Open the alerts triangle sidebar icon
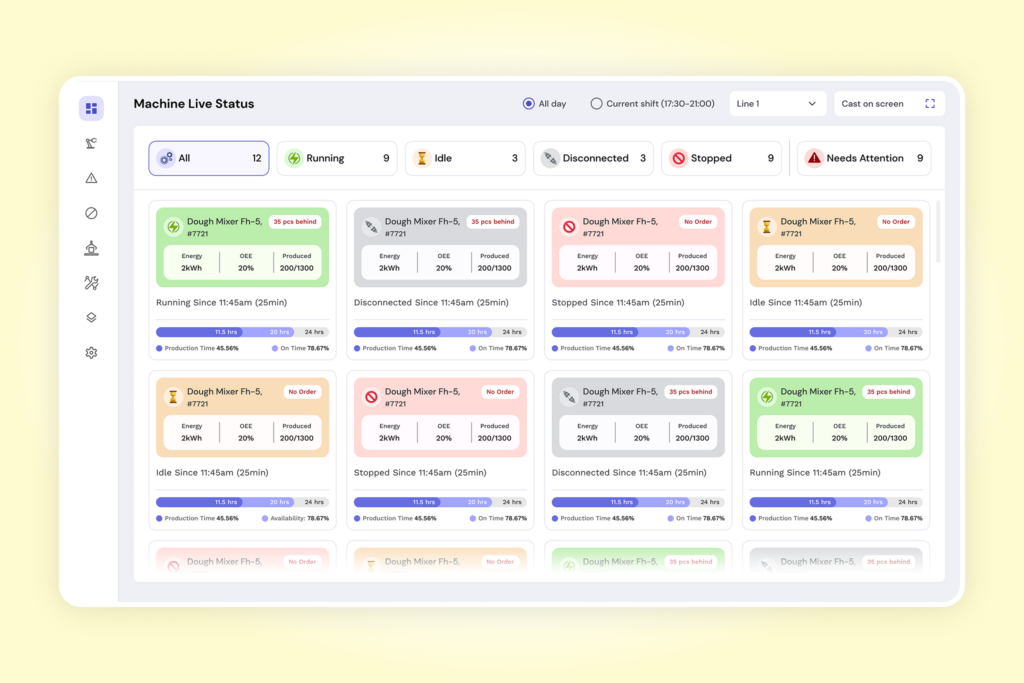This screenshot has height=683, width=1024. point(91,178)
